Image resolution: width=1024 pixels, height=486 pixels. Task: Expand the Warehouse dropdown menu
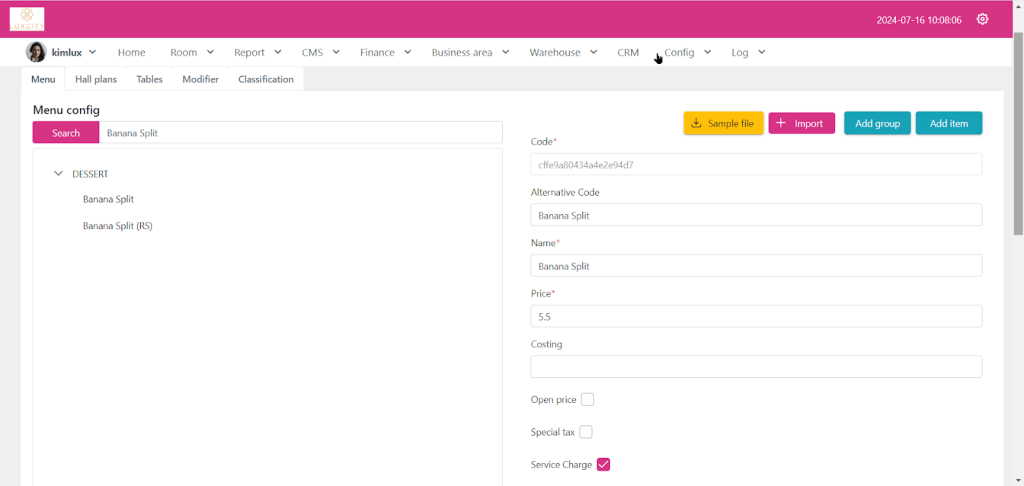(563, 52)
